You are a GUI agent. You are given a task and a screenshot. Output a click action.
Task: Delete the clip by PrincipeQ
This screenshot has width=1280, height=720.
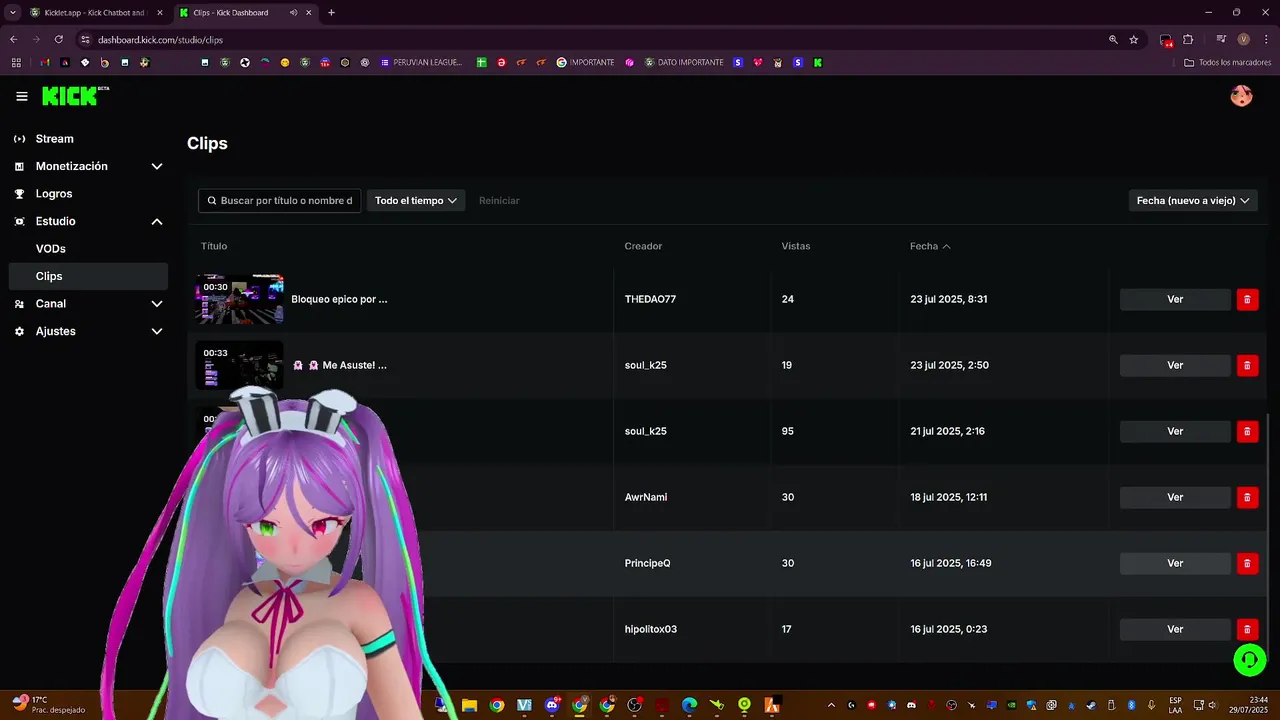(x=1247, y=563)
